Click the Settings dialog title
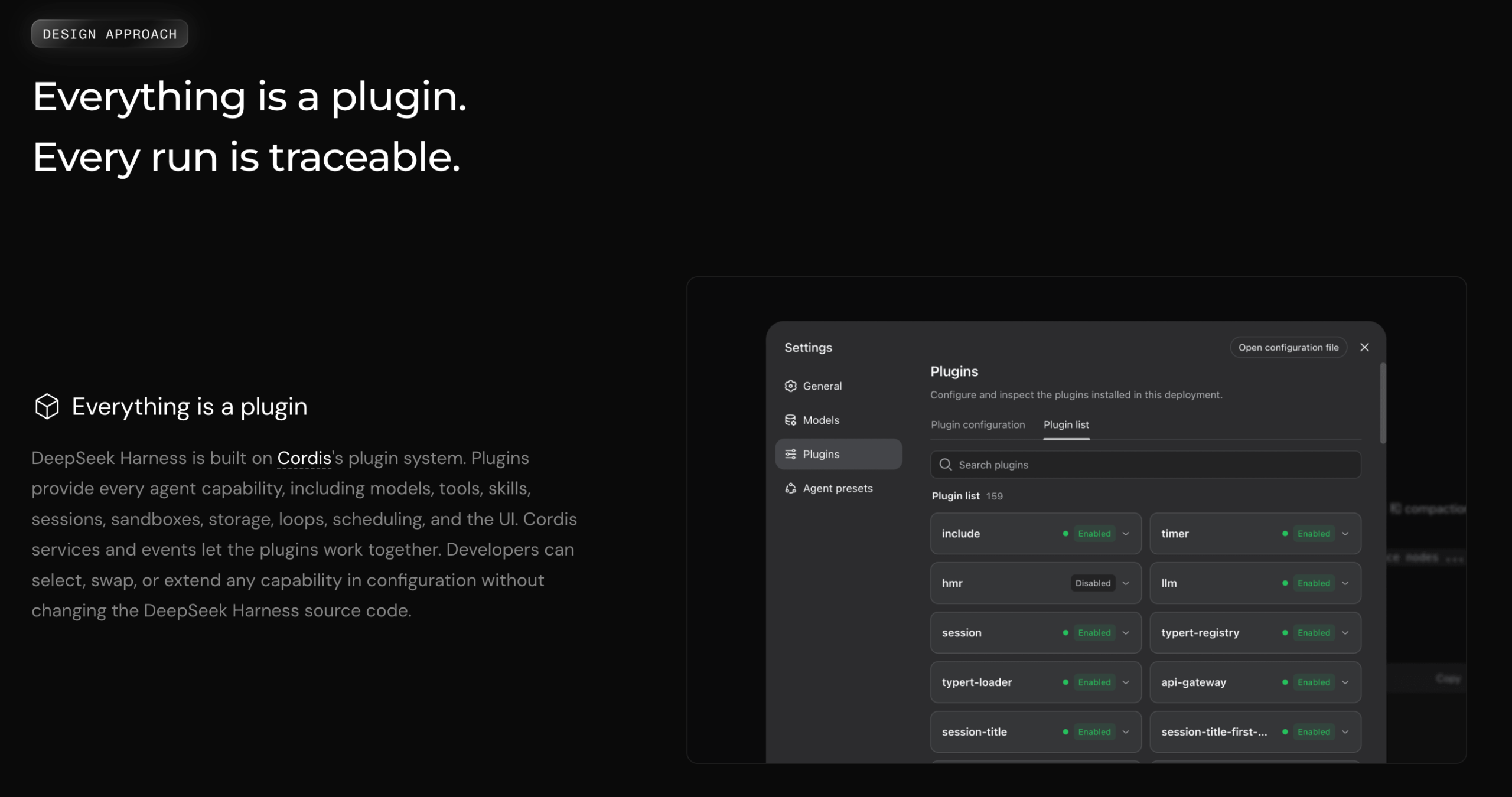The image size is (1512, 797). coord(808,348)
